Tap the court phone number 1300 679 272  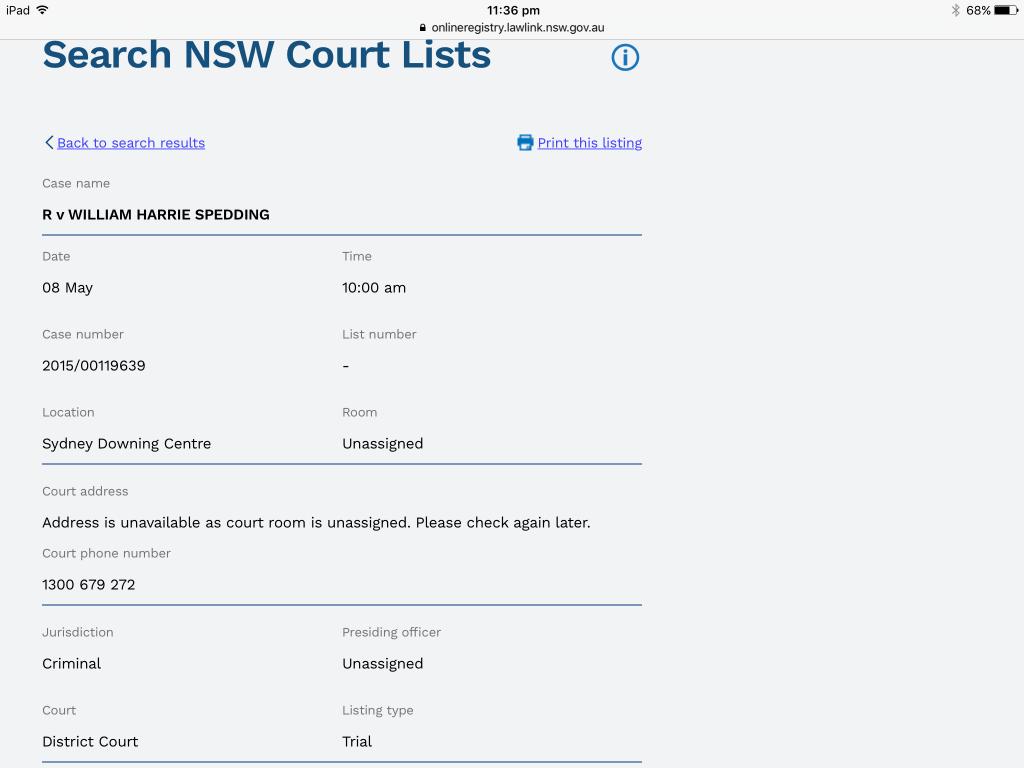[88, 585]
